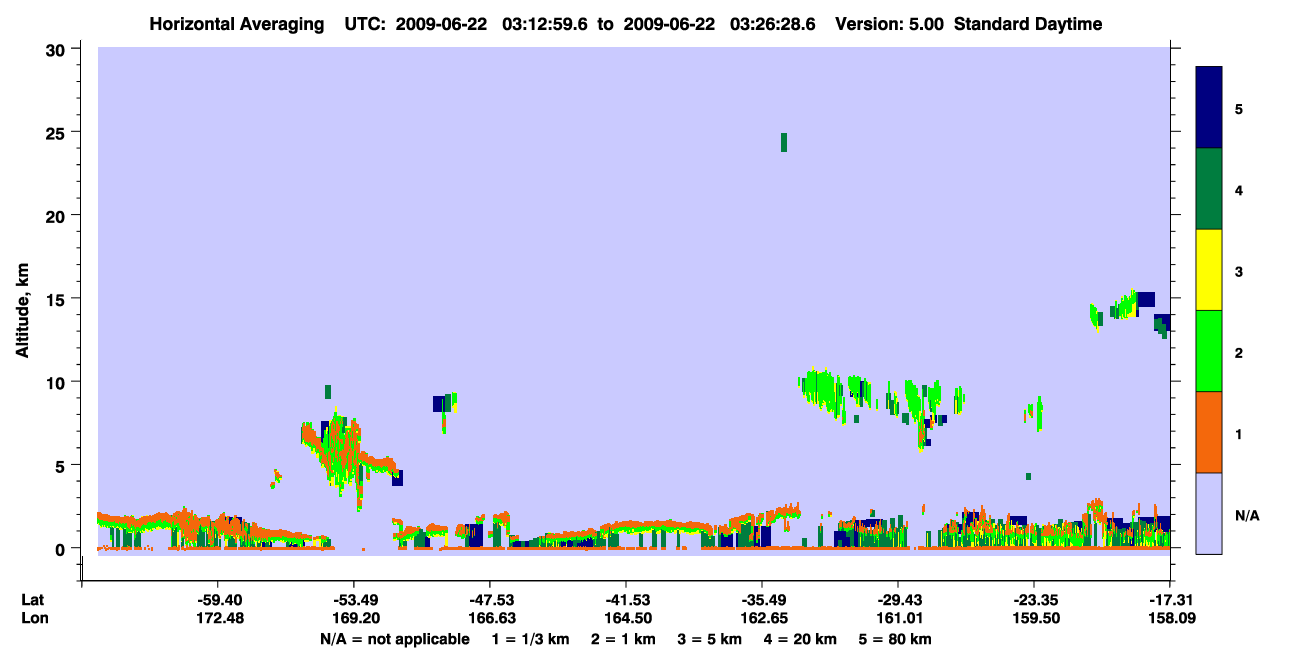Click the altitude tick label 10
This screenshot has width=1300, height=667.
[58, 382]
